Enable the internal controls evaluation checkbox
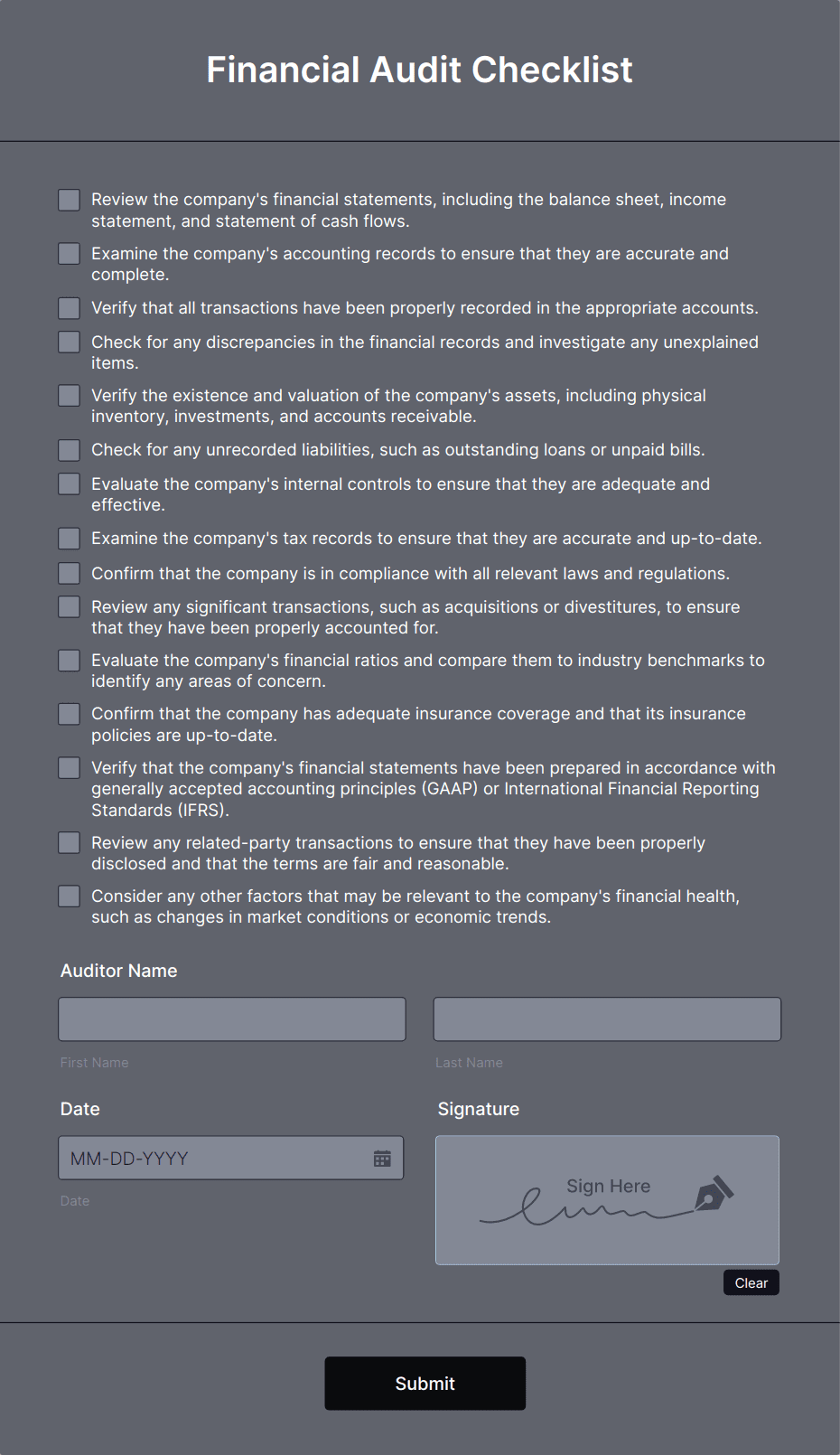This screenshot has height=1455, width=840. pos(69,483)
